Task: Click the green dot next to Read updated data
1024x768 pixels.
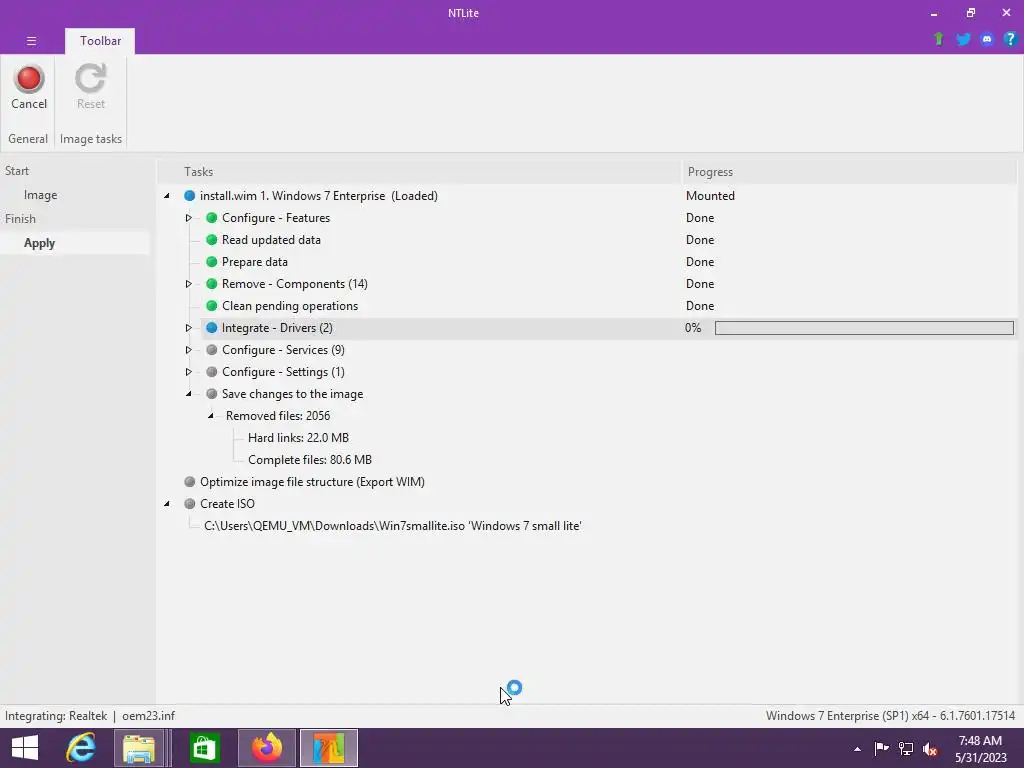Action: tap(212, 240)
